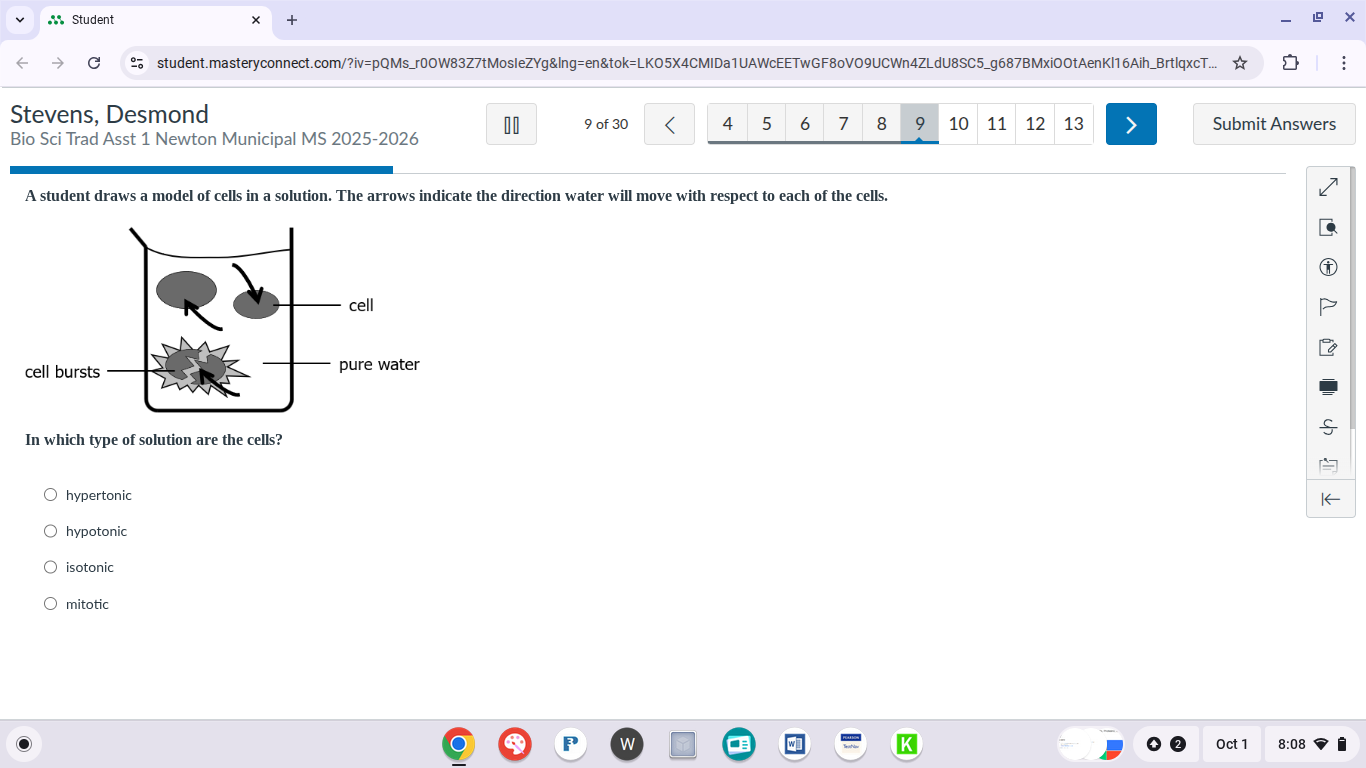
Task: Go to question 6
Action: click(x=805, y=124)
